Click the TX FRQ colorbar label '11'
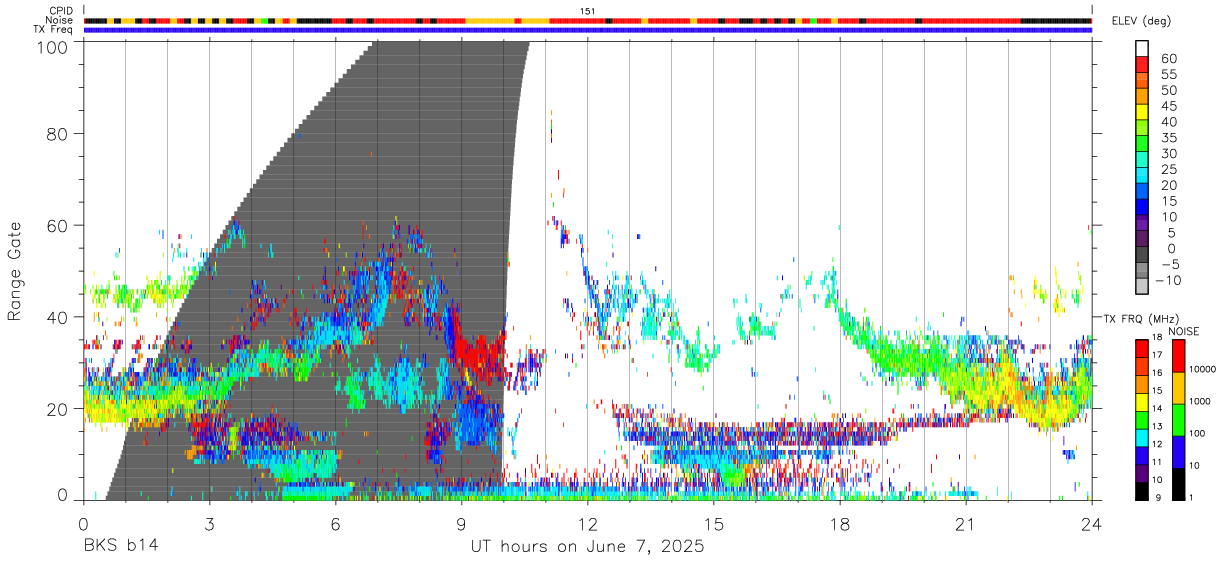This screenshot has width=1228, height=567. pyautogui.click(x=1157, y=462)
